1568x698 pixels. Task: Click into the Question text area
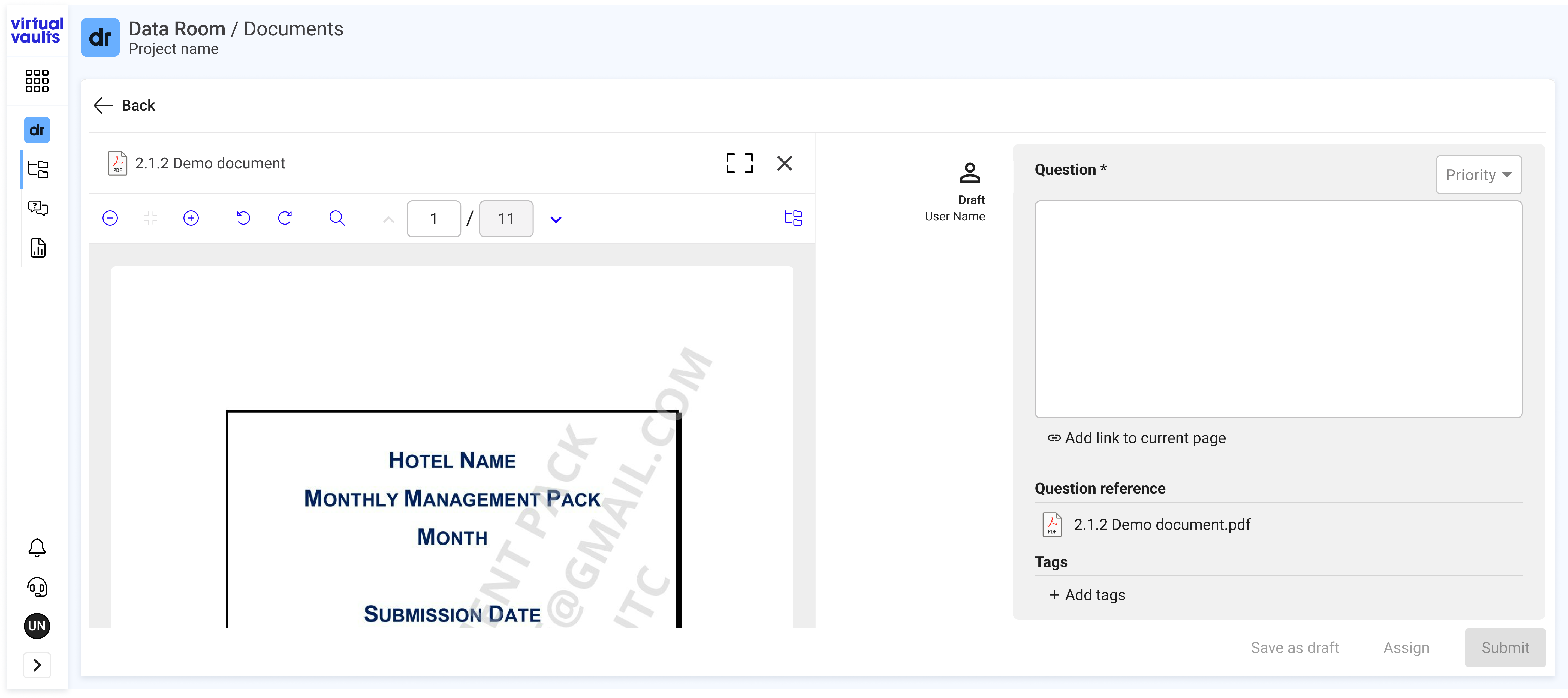1278,309
